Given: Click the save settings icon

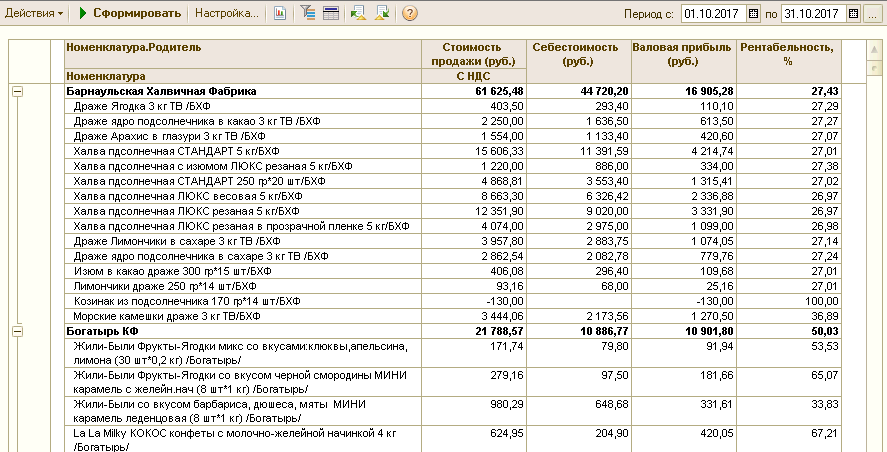Looking at the screenshot, I should click(382, 14).
